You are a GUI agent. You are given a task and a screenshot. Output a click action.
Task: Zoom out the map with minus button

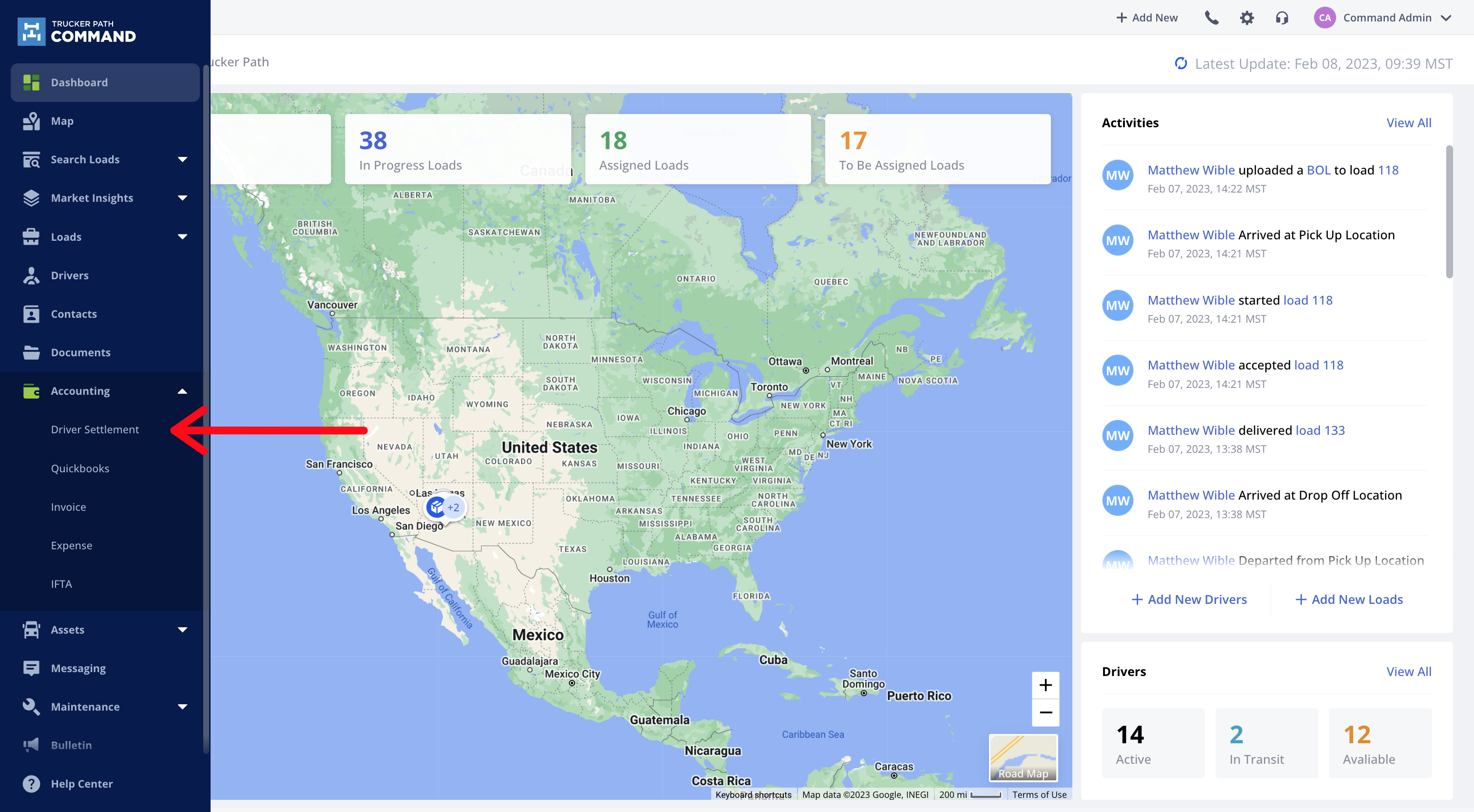pyautogui.click(x=1046, y=713)
